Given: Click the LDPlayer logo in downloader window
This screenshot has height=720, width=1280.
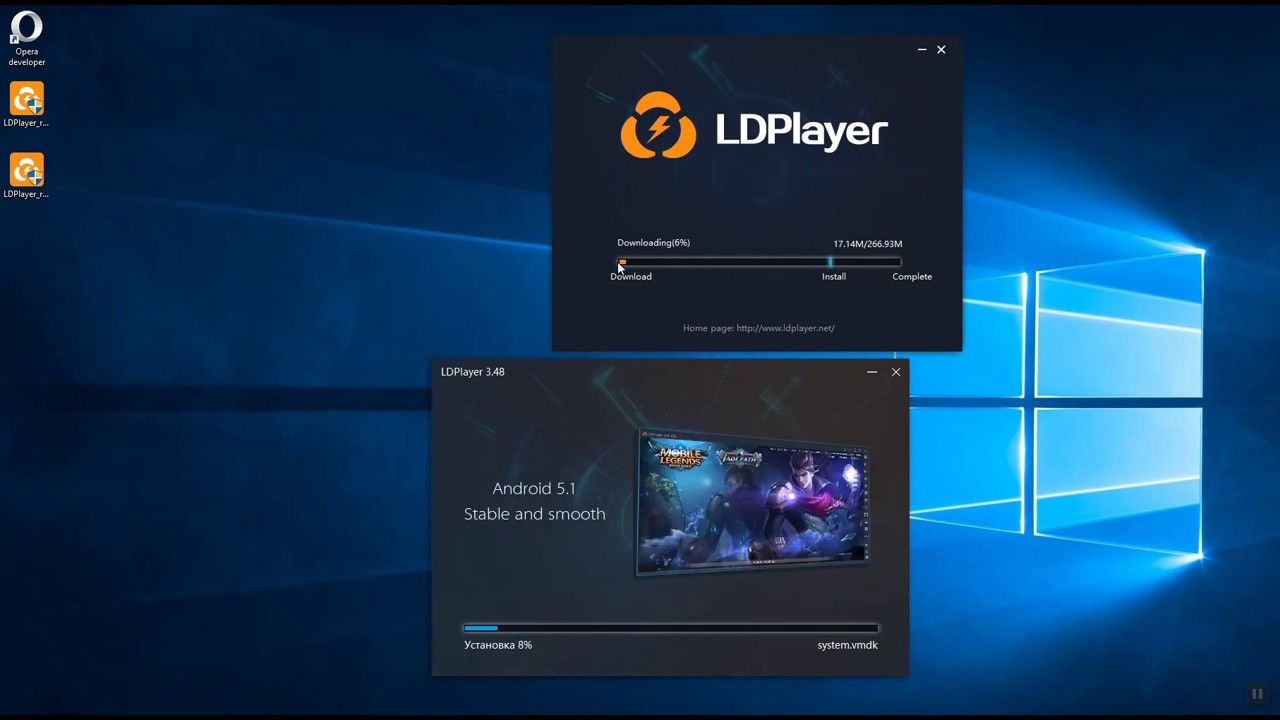Looking at the screenshot, I should [754, 126].
